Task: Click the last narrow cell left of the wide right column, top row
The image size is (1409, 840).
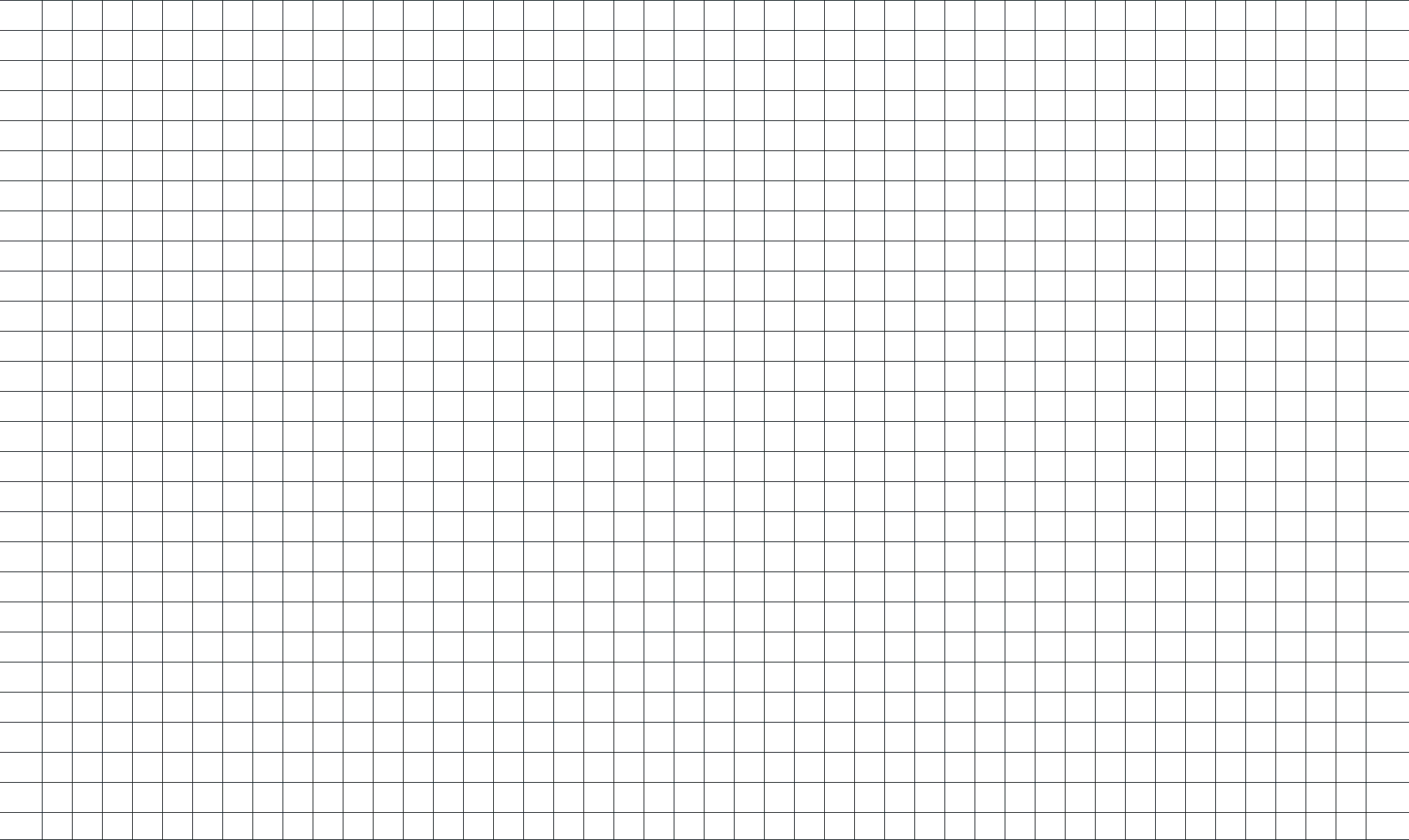Action: coord(1350,18)
